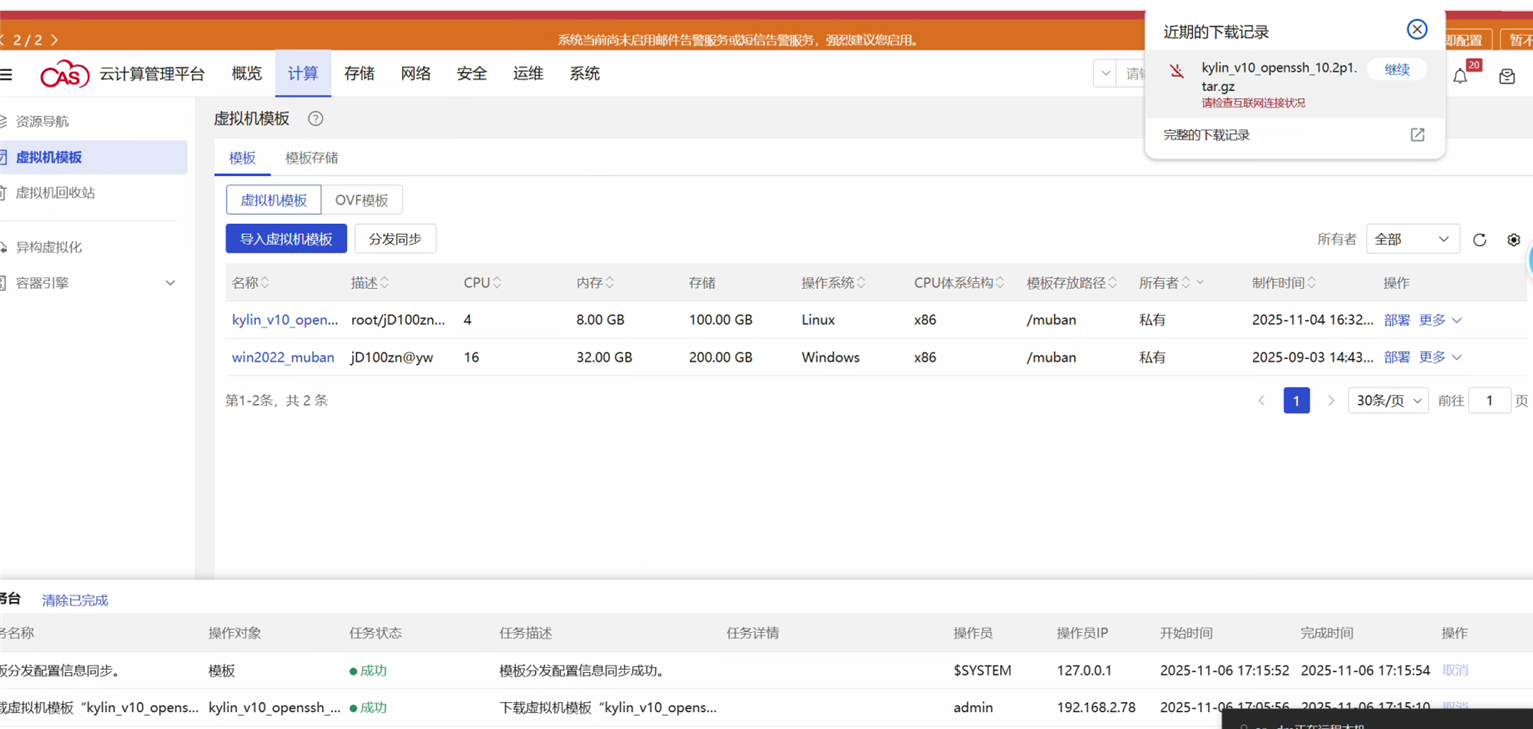Click 导入虚拟机模板 button
Image resolution: width=1533 pixels, height=729 pixels.
(286, 239)
